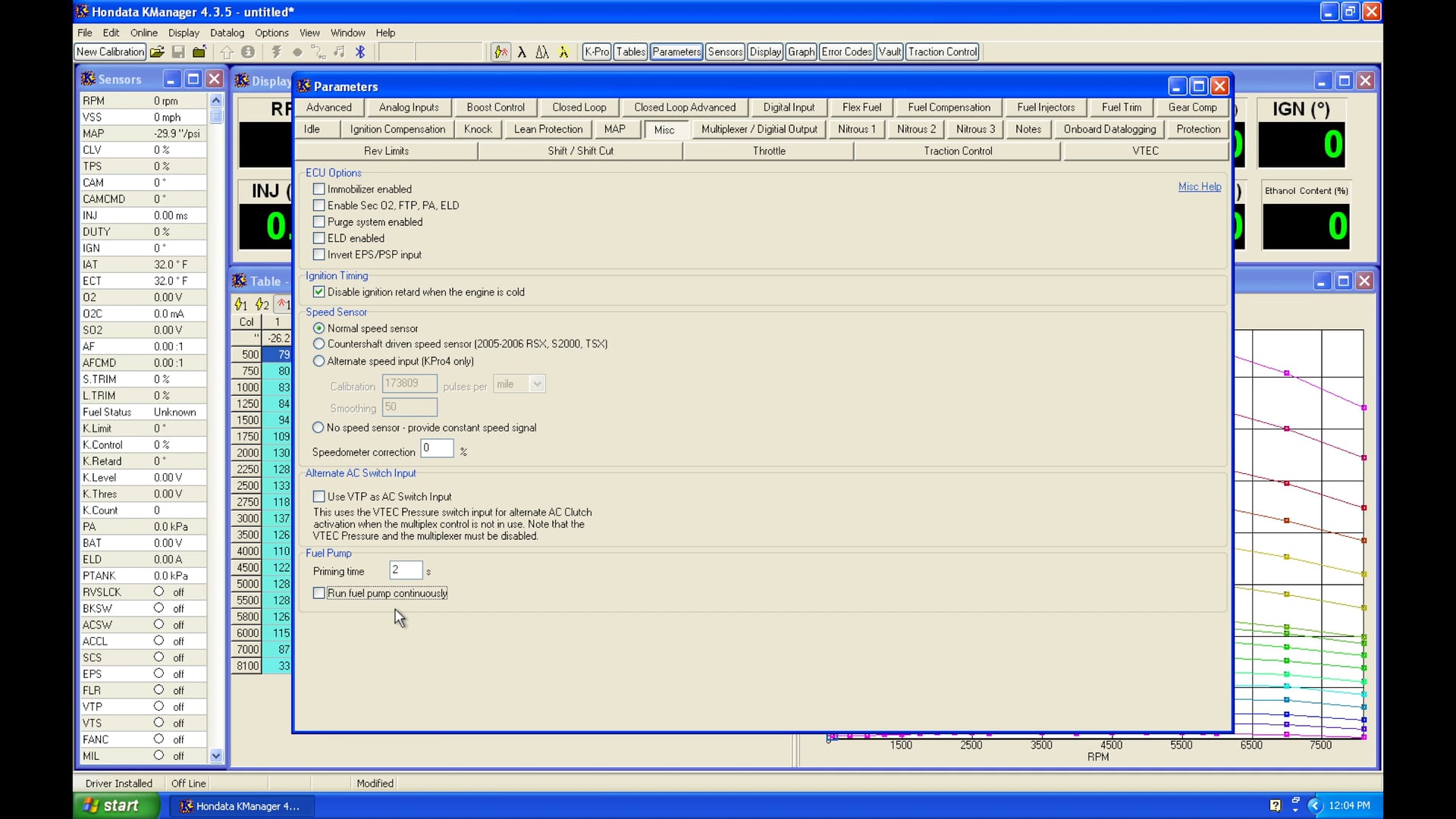This screenshot has height=819, width=1456.
Task: Enable the Immobilizer enabled checkbox
Action: tap(319, 189)
